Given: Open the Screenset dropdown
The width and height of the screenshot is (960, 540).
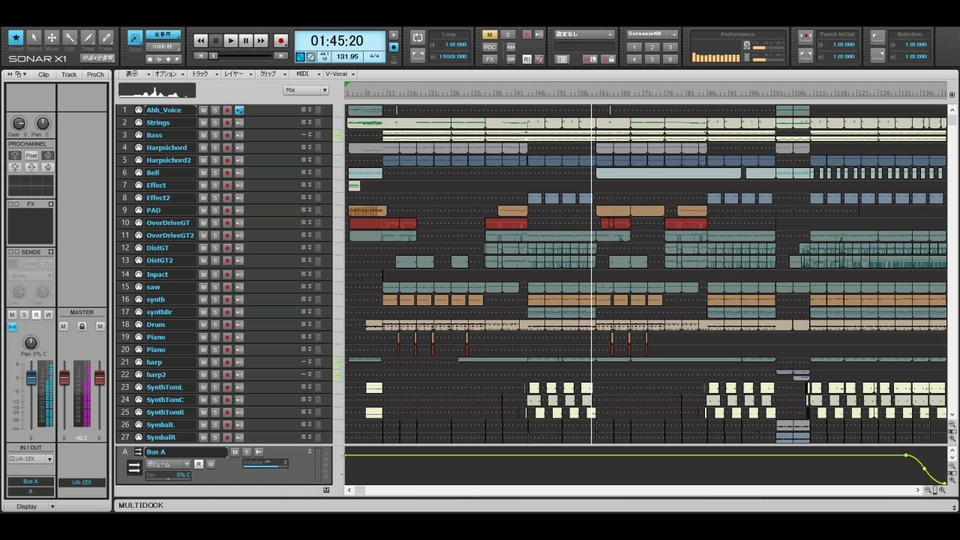Looking at the screenshot, I should [652, 34].
